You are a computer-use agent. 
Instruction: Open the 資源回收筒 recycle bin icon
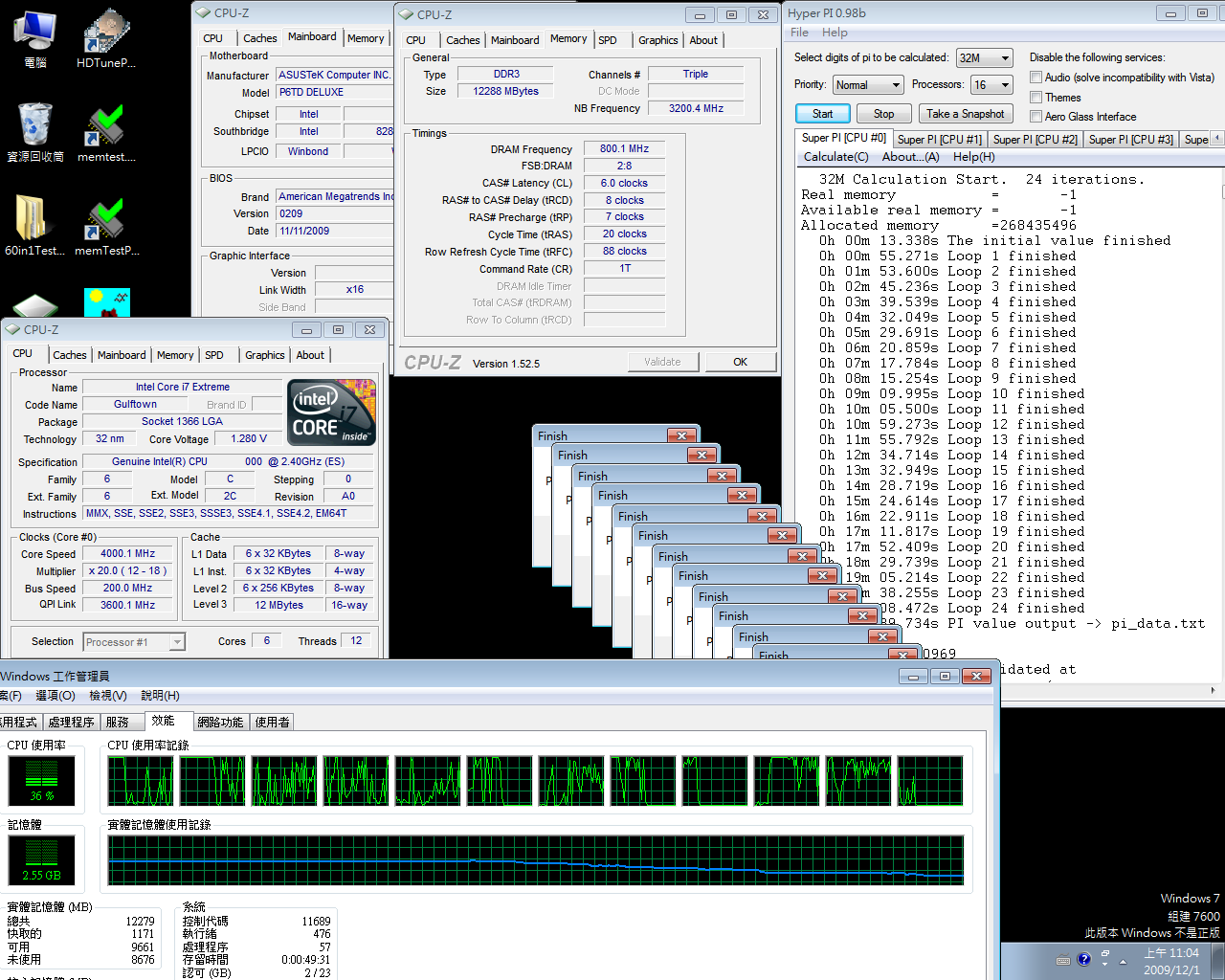point(35,132)
